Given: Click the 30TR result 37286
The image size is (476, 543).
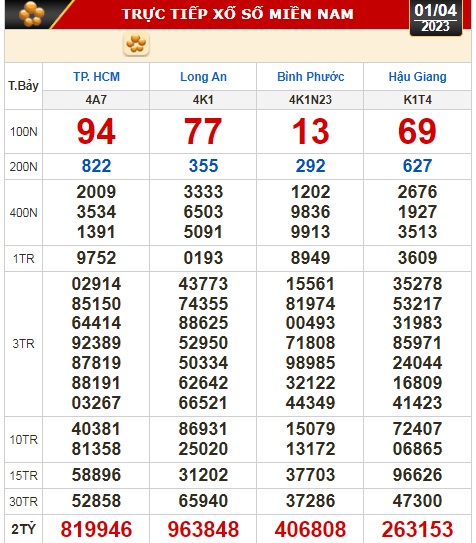Looking at the screenshot, I should pyautogui.click(x=311, y=501).
